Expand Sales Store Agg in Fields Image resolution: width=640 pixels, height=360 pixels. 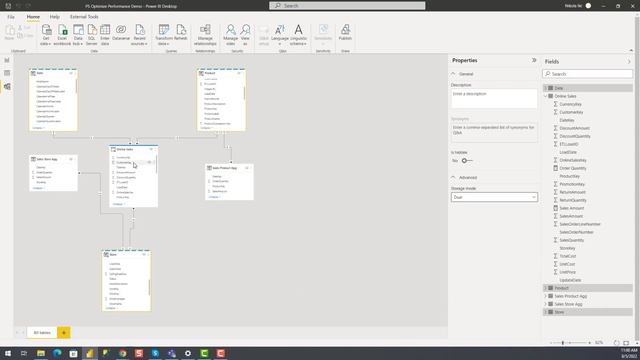[x=545, y=304]
